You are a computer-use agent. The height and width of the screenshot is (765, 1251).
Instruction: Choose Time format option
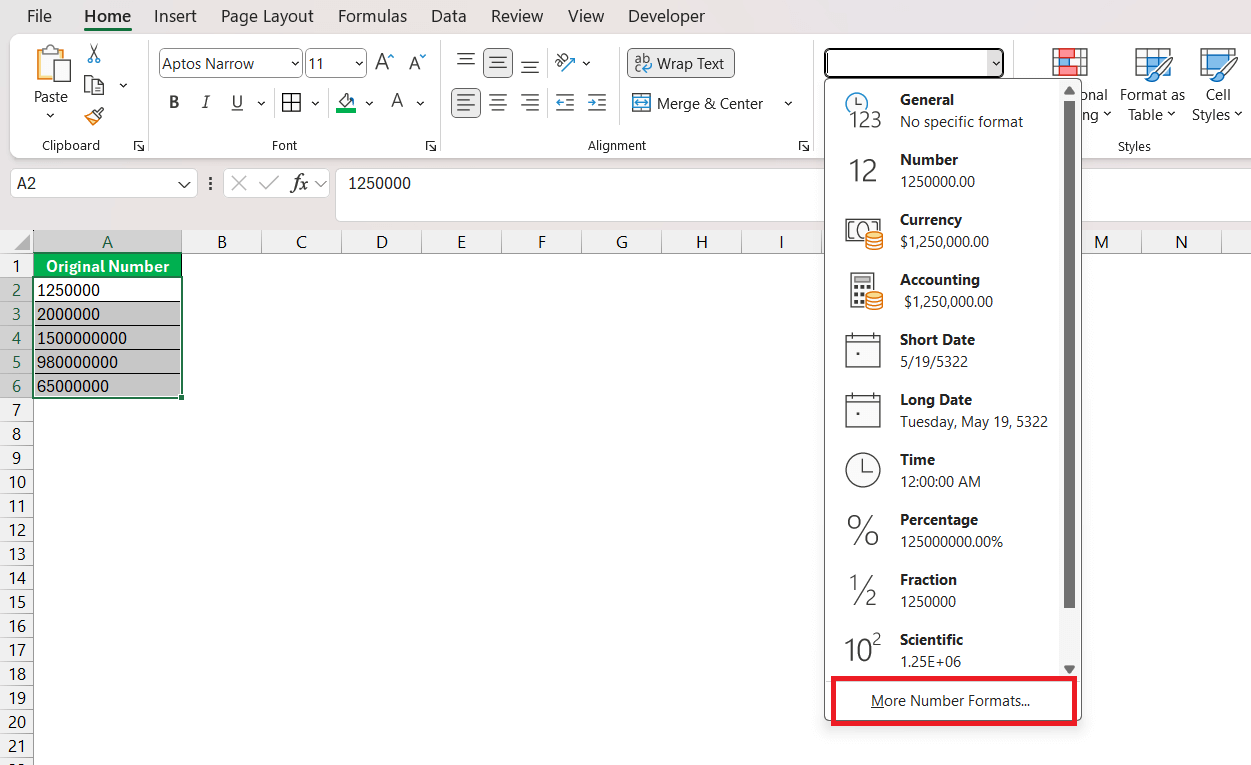tap(942, 471)
